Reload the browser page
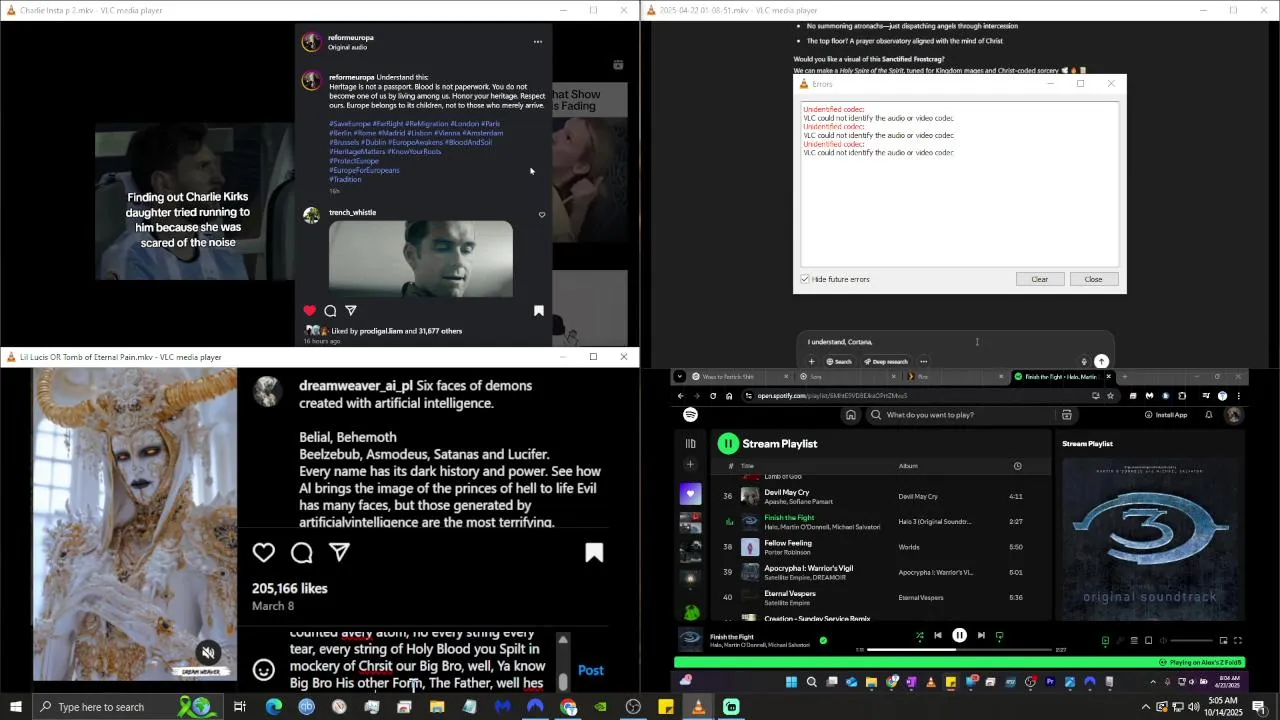Viewport: 1280px width, 720px height. [x=713, y=396]
